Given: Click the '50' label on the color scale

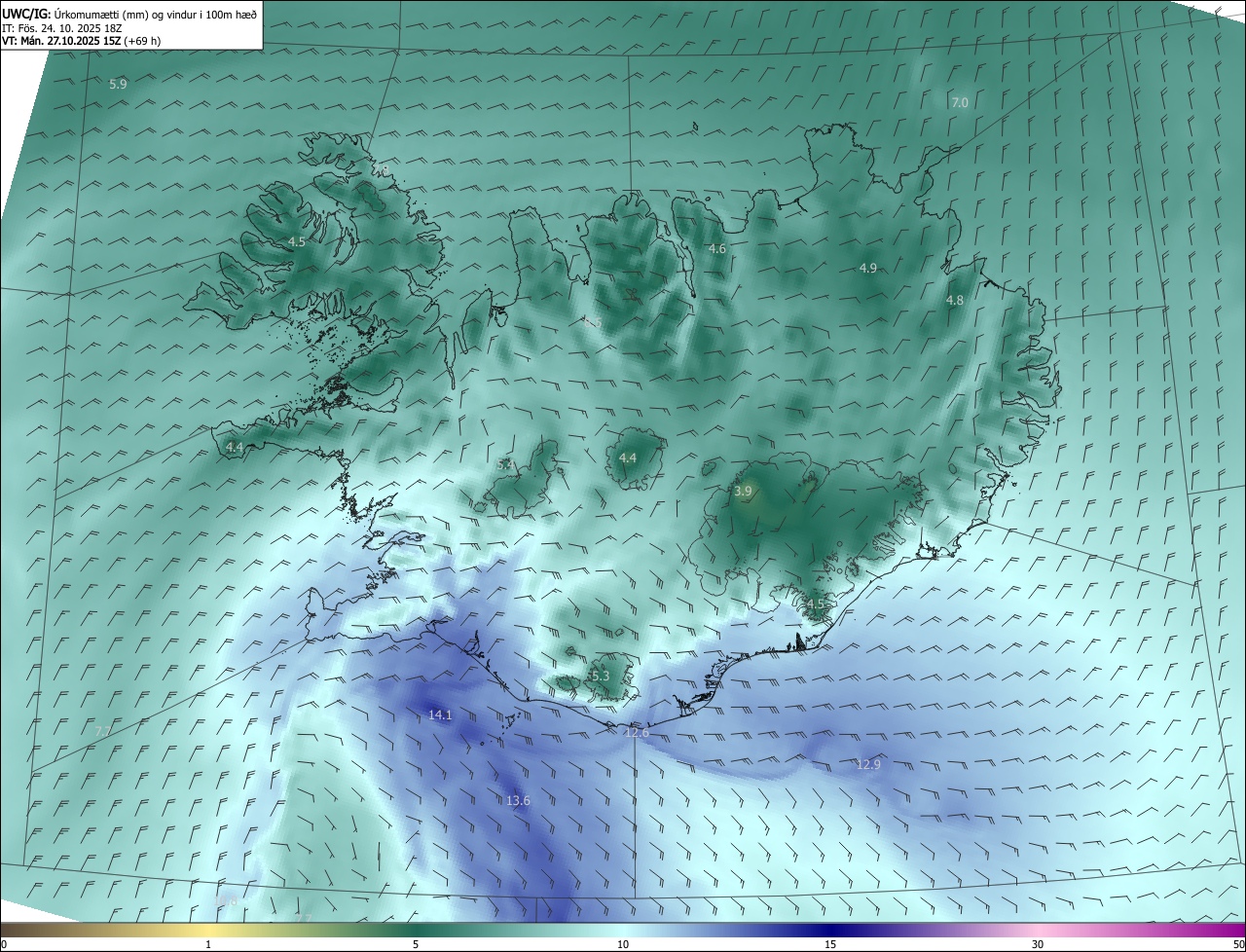Looking at the screenshot, I should click(1238, 945).
